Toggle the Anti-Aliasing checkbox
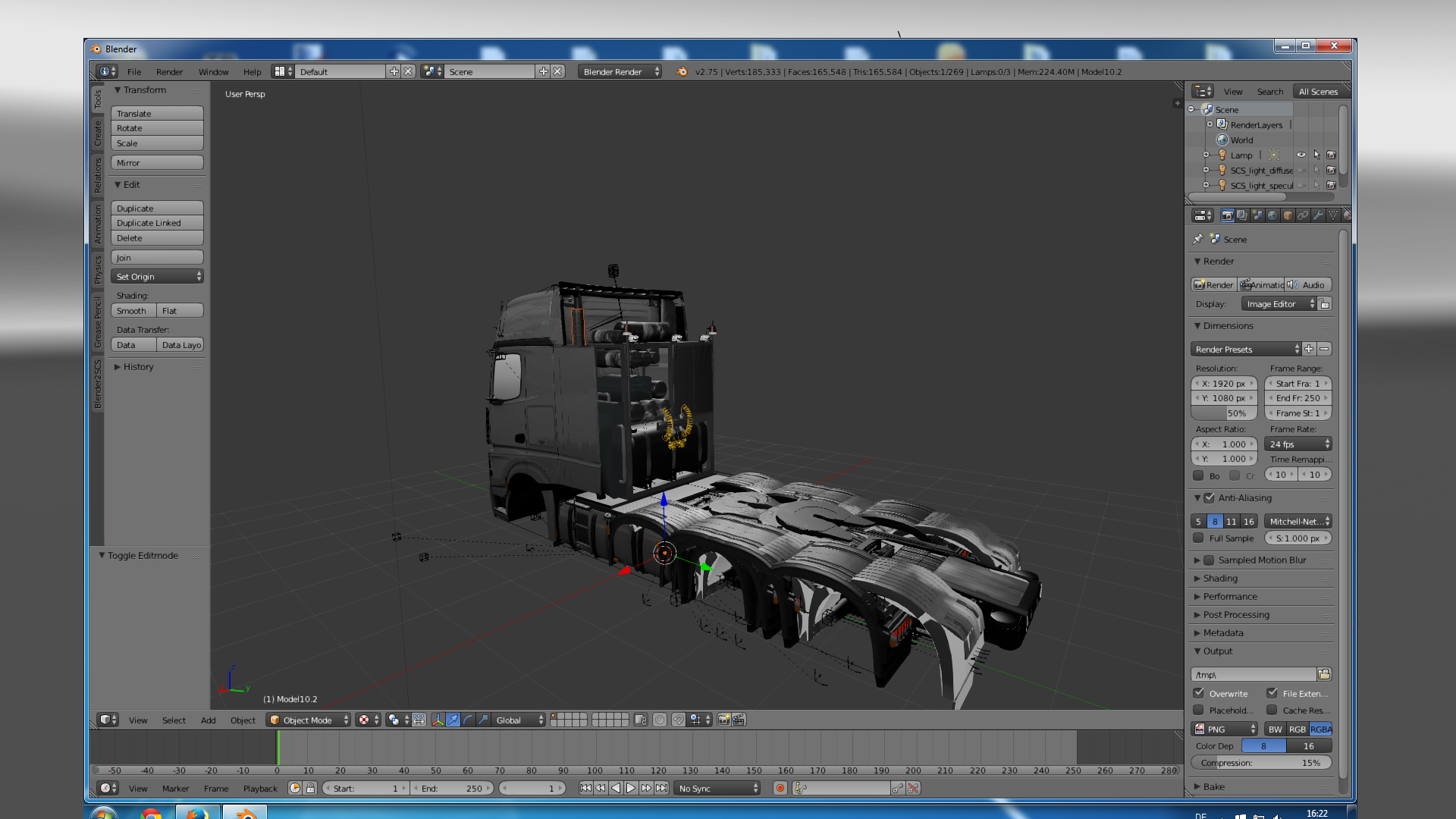The image size is (1456, 819). pos(1210,497)
